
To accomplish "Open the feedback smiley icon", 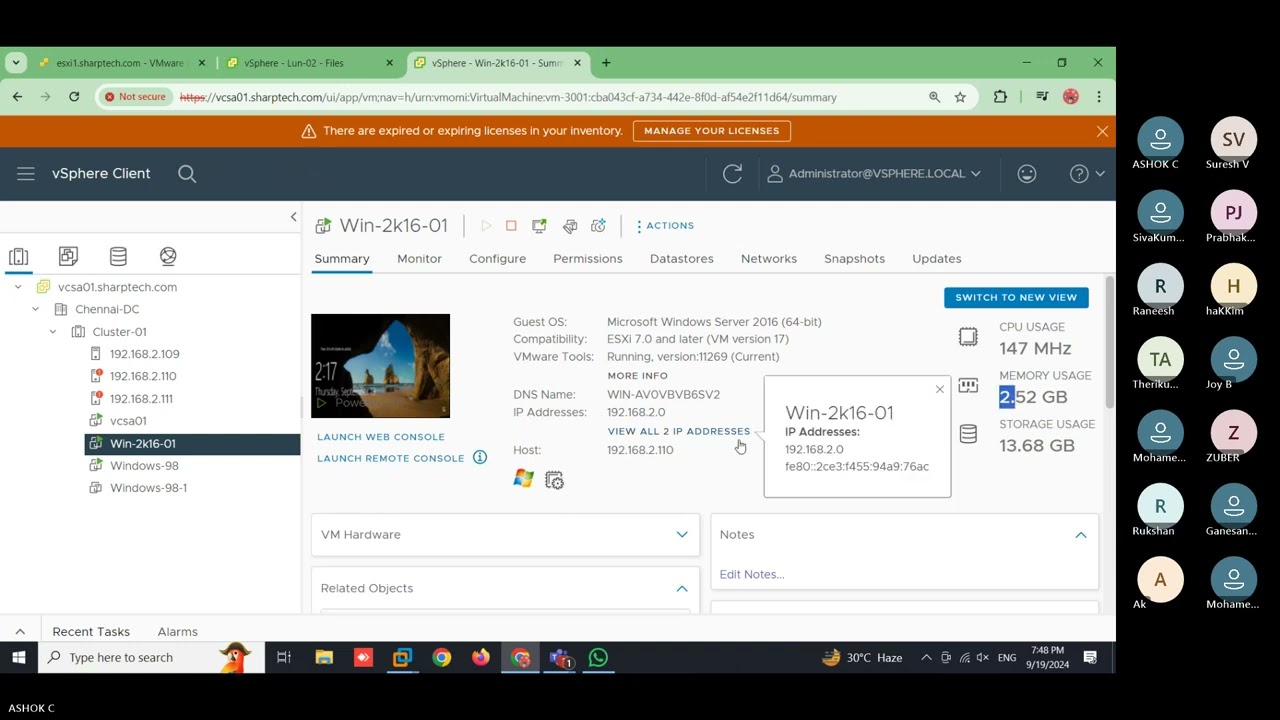I will pyautogui.click(x=1027, y=174).
